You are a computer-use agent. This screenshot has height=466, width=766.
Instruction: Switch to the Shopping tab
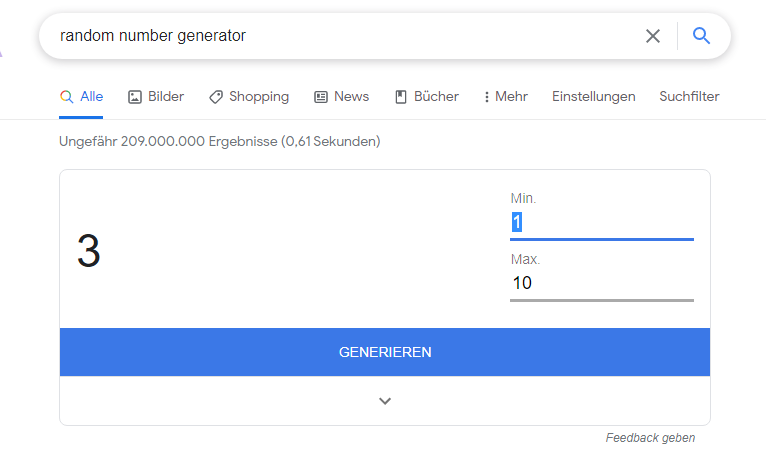pyautogui.click(x=249, y=97)
